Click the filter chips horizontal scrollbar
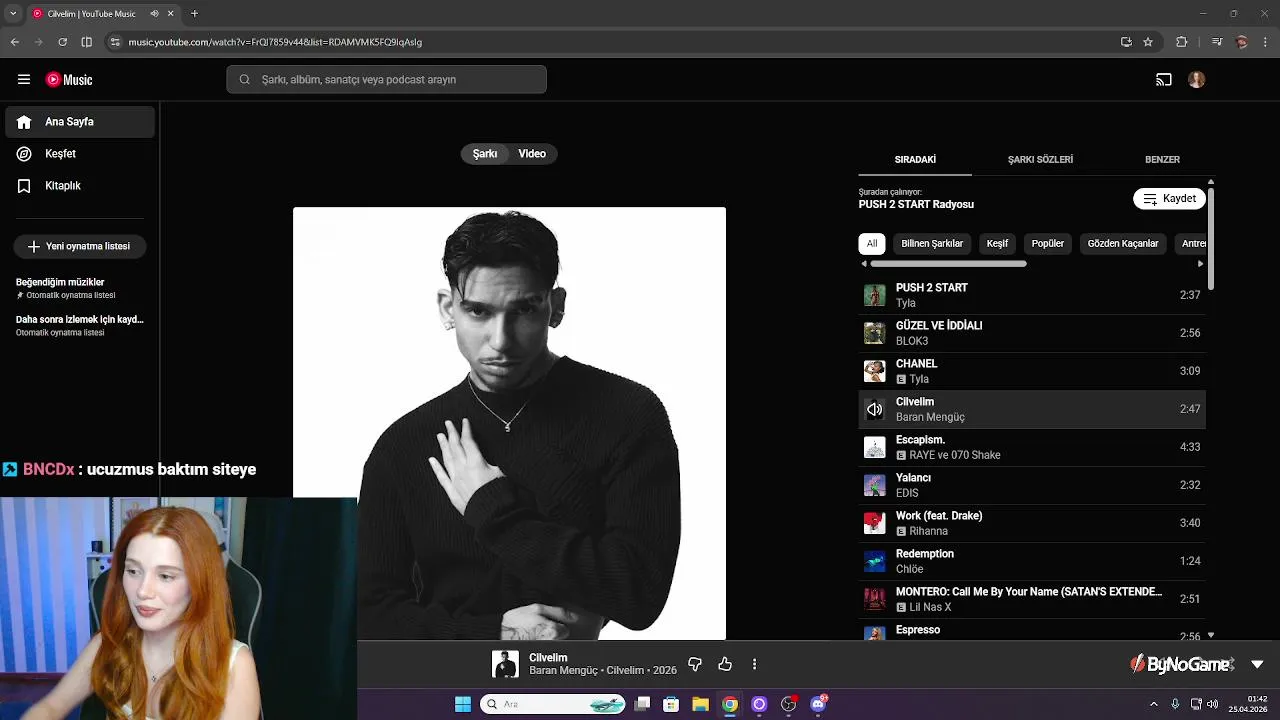This screenshot has width=1280, height=720. tap(948, 264)
